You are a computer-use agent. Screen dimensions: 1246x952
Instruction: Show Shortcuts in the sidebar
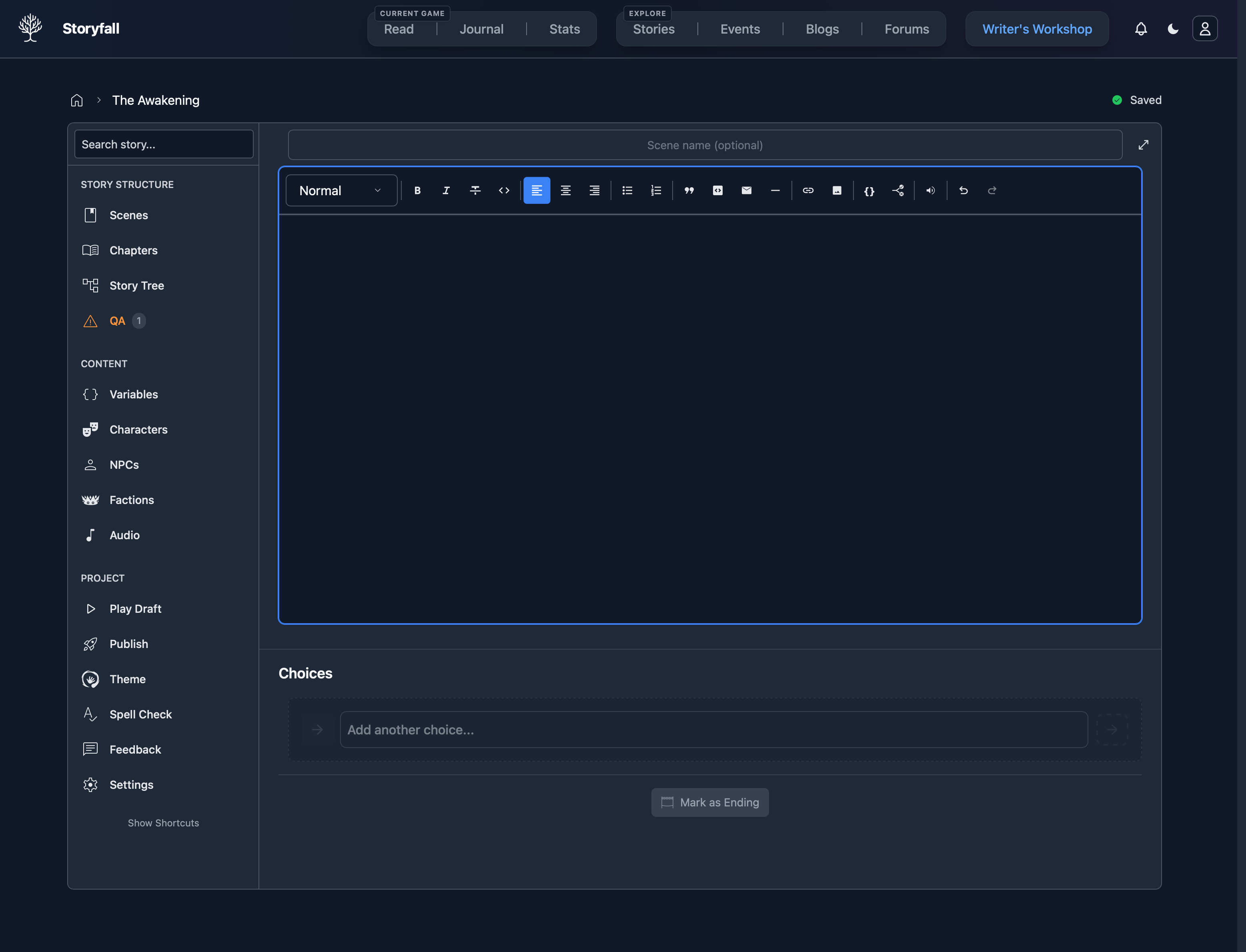(163, 823)
